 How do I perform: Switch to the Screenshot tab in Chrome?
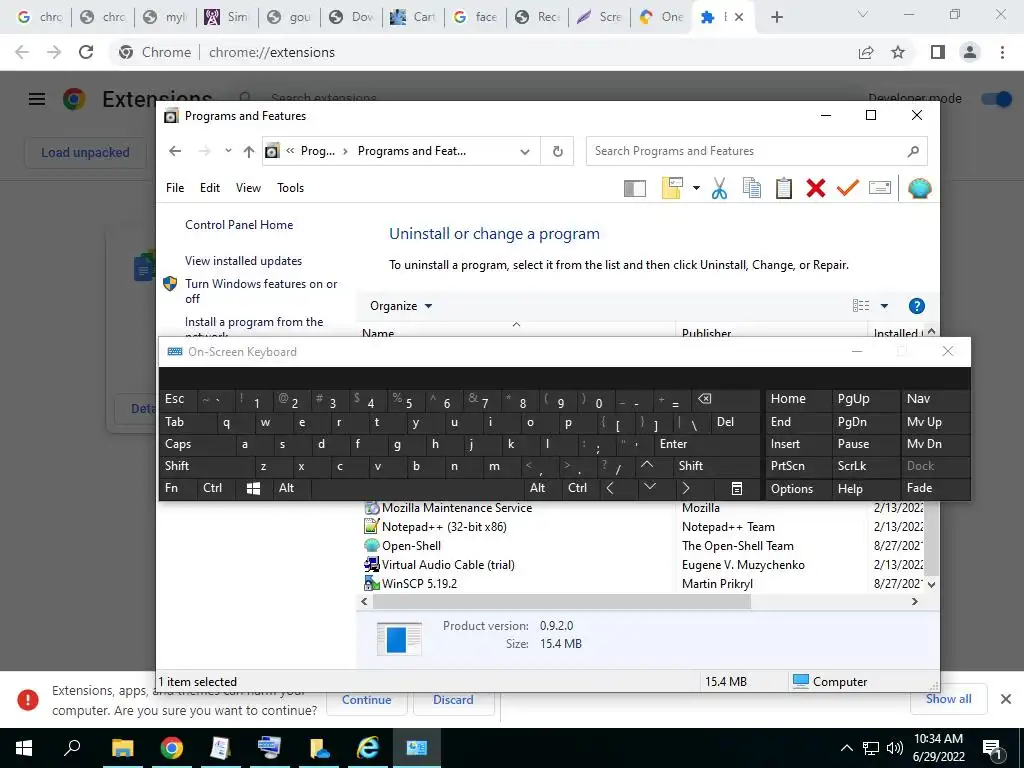coord(600,17)
